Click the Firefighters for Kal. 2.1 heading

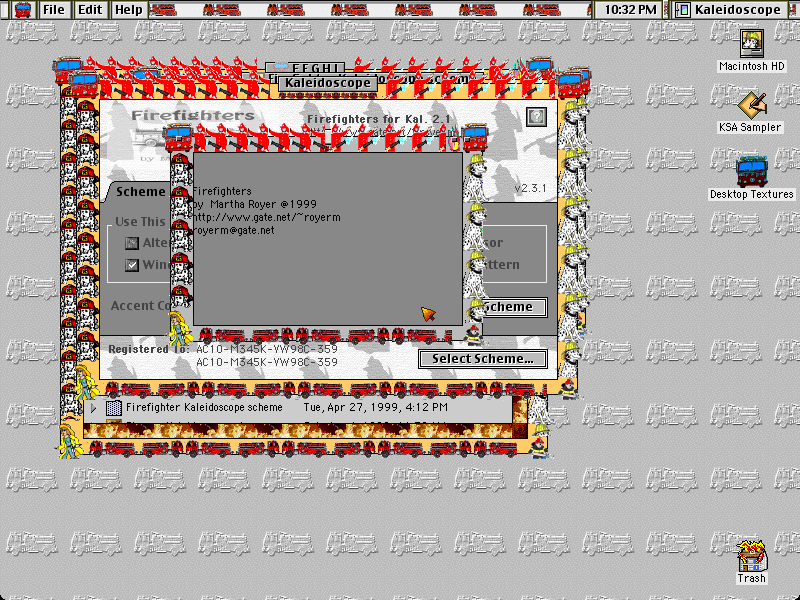point(379,119)
